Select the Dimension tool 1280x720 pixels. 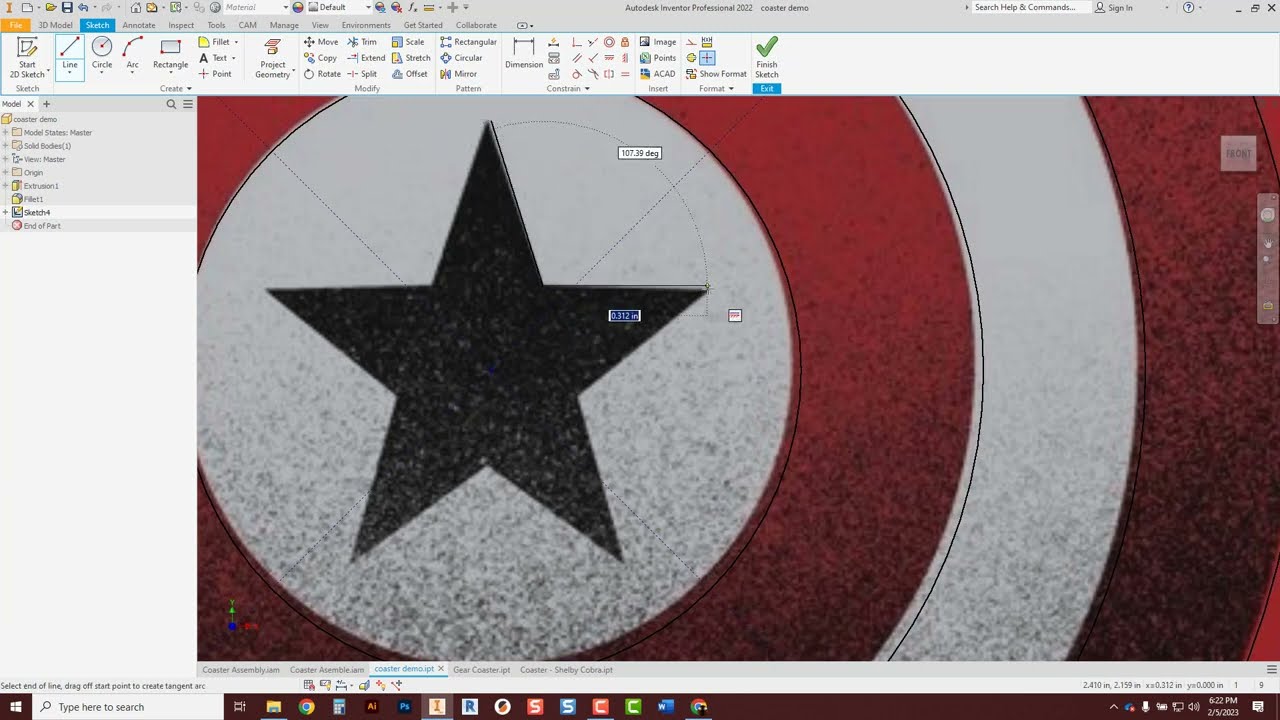524,53
